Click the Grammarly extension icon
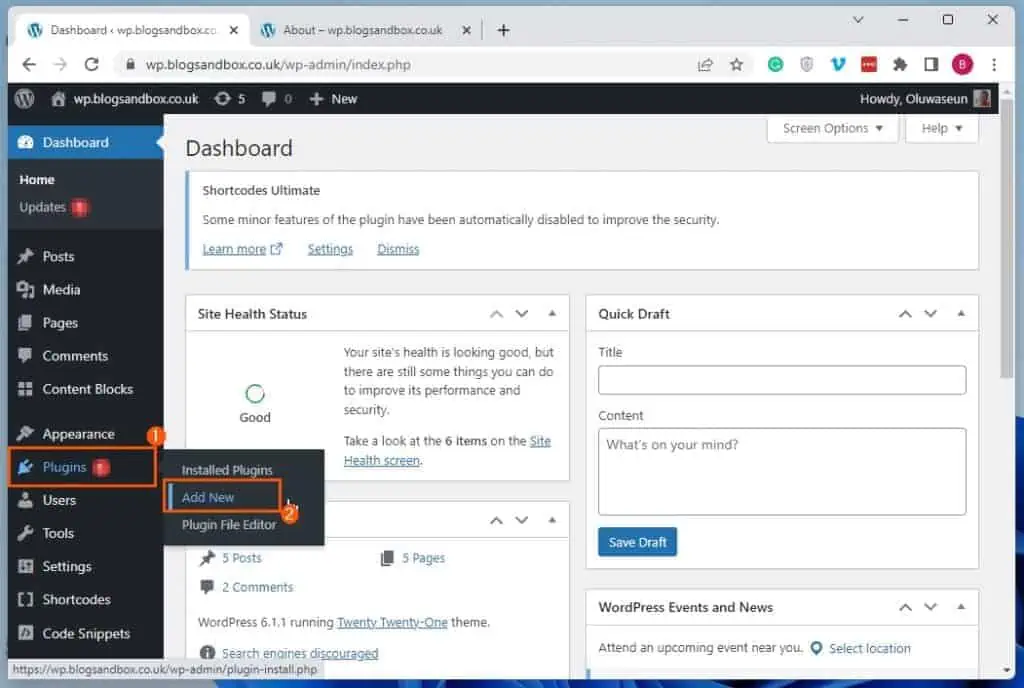The image size is (1024, 688). click(775, 64)
